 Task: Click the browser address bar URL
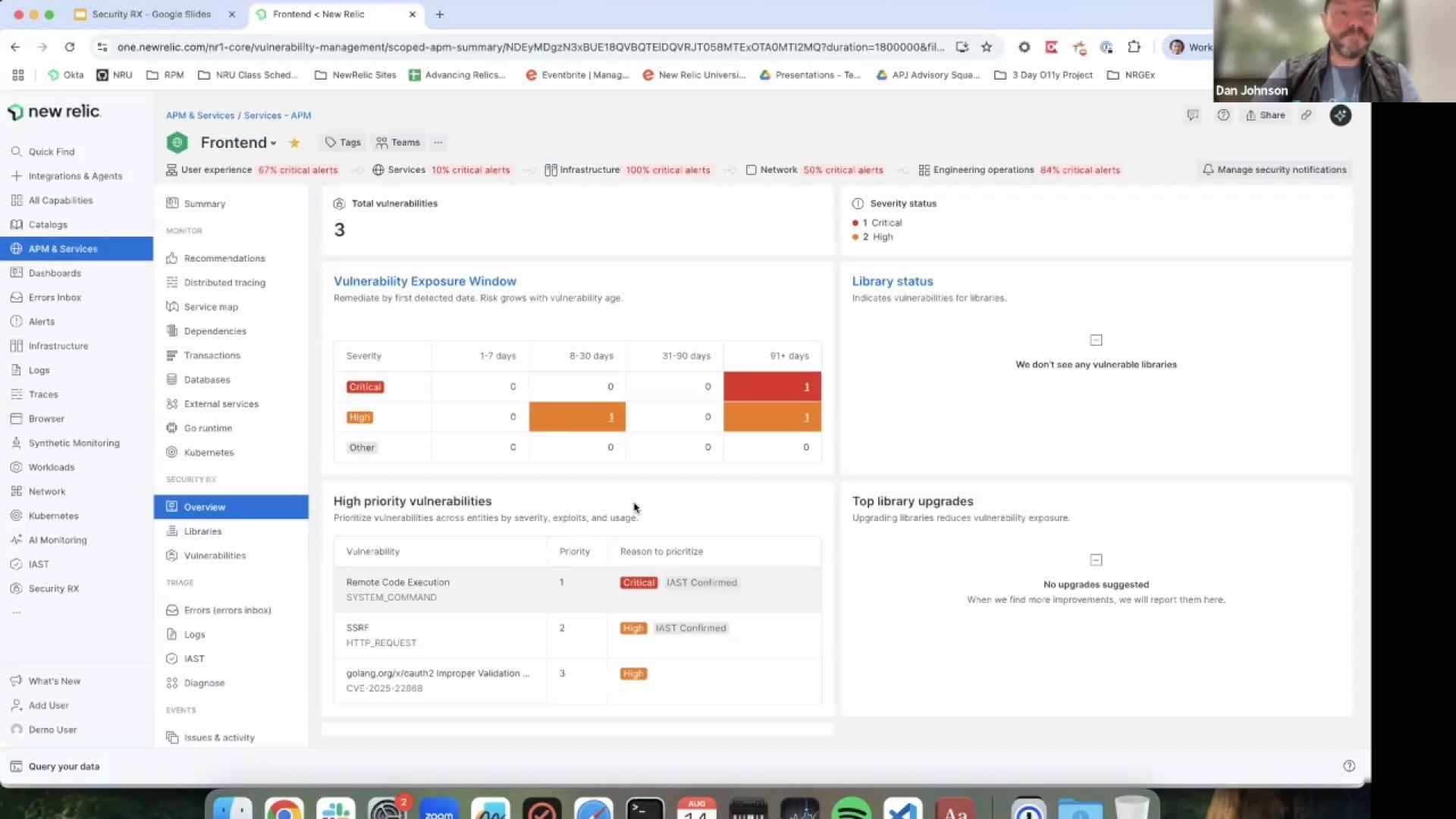point(531,47)
